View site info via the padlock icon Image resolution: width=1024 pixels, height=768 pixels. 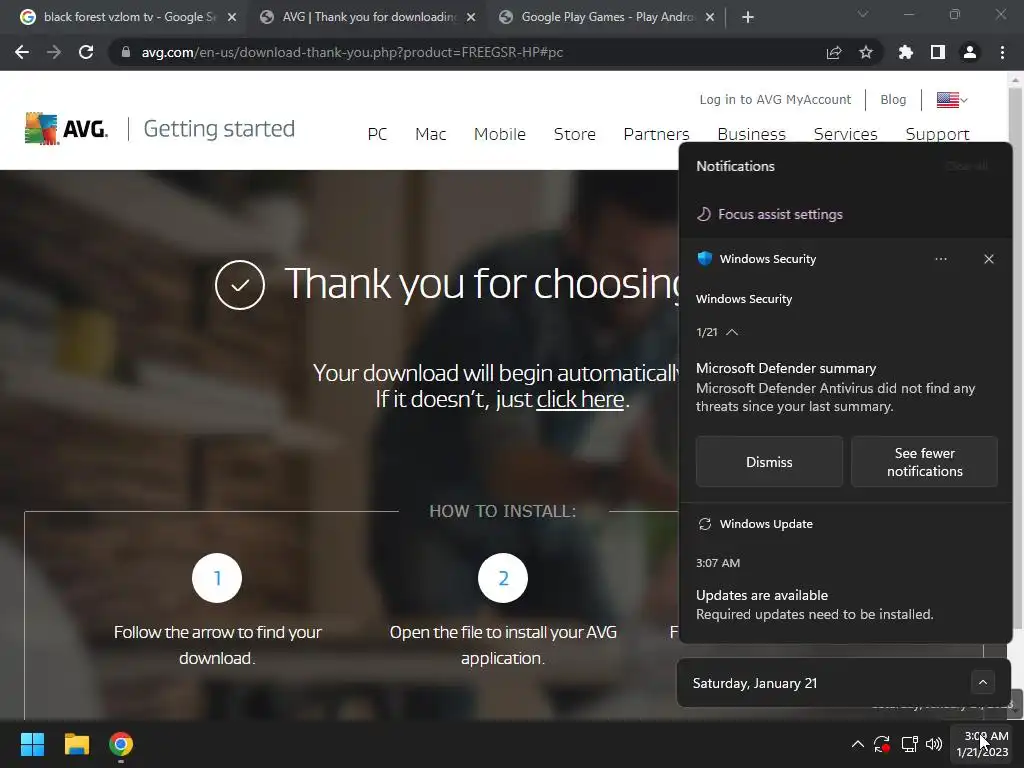[x=126, y=52]
